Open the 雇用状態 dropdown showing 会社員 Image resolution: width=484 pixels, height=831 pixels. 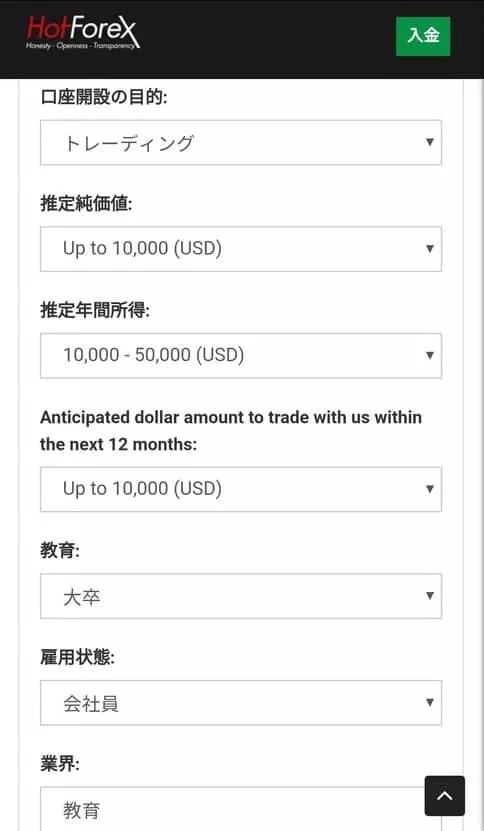(x=241, y=703)
